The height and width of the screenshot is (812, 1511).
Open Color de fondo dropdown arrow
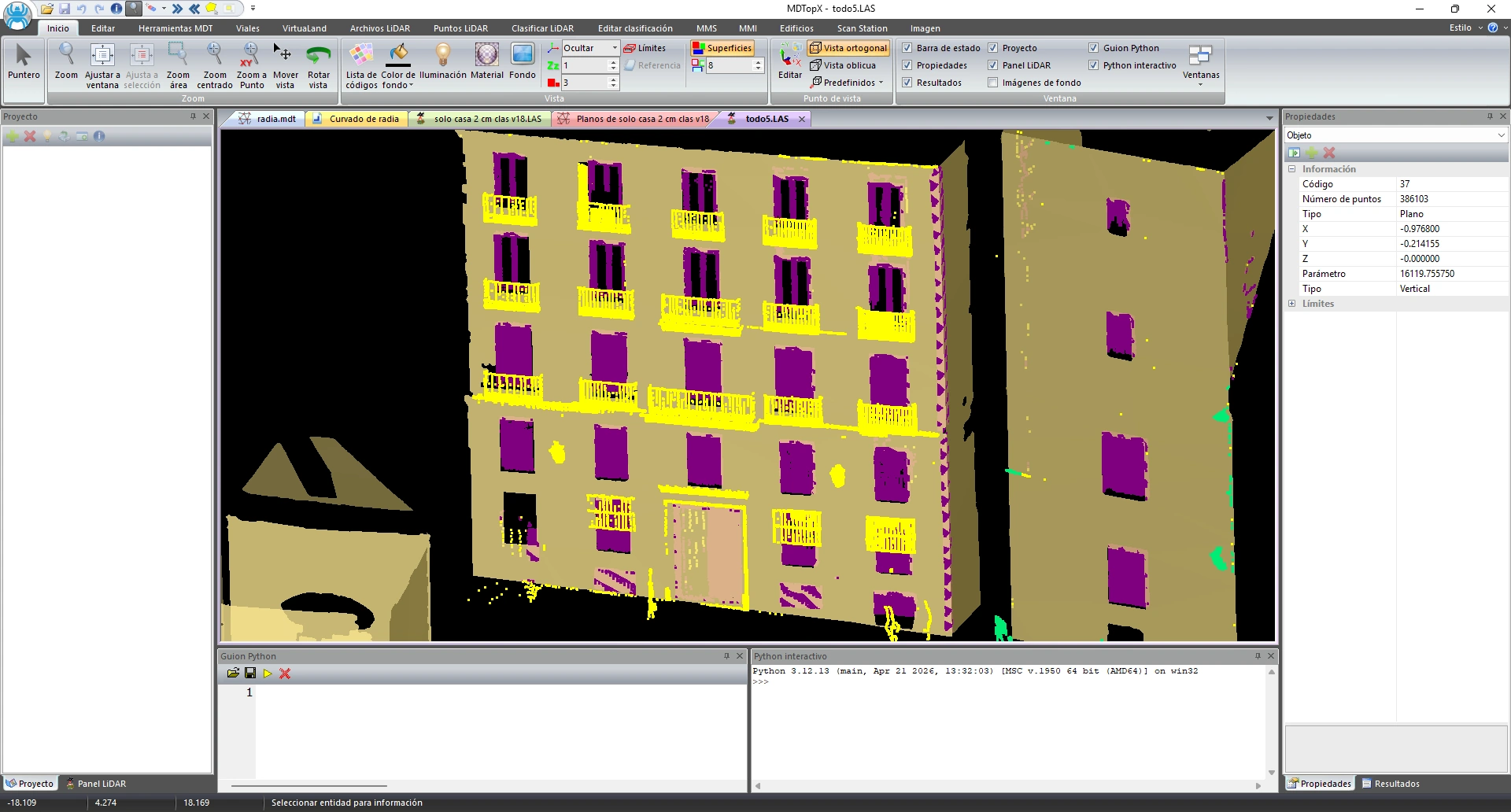[x=411, y=86]
